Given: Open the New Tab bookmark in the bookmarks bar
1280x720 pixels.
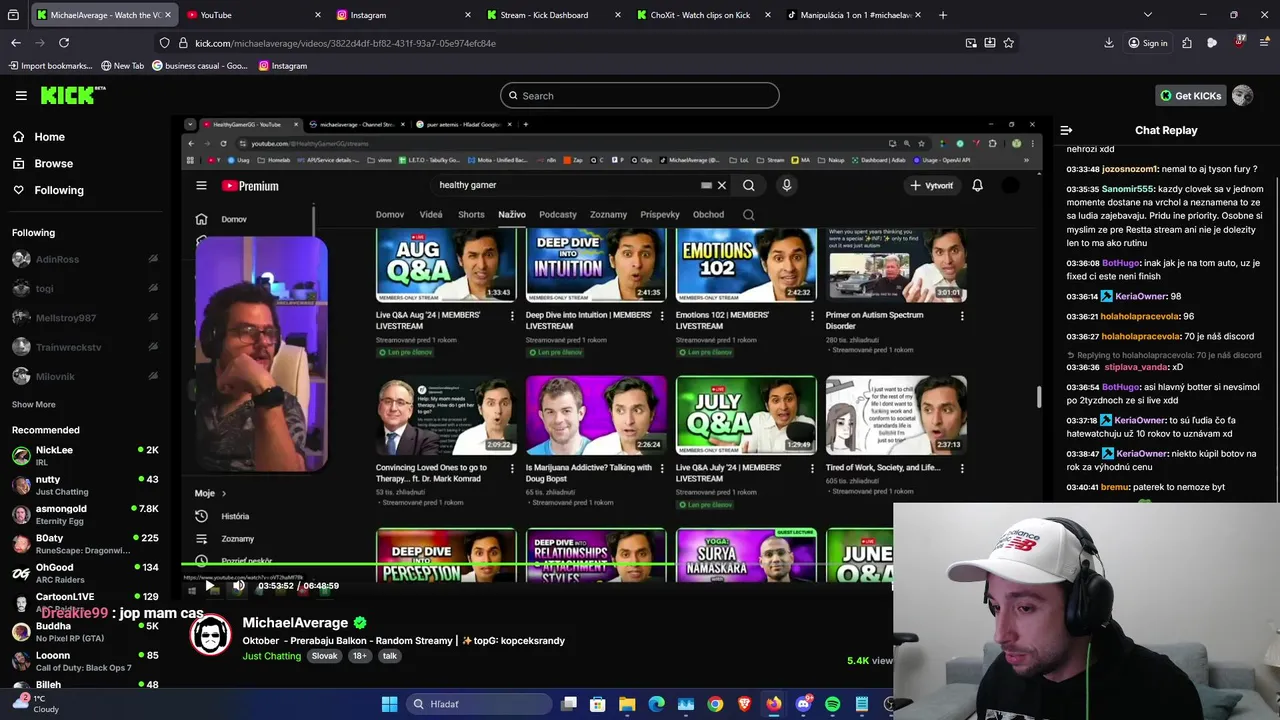Looking at the screenshot, I should click(122, 66).
